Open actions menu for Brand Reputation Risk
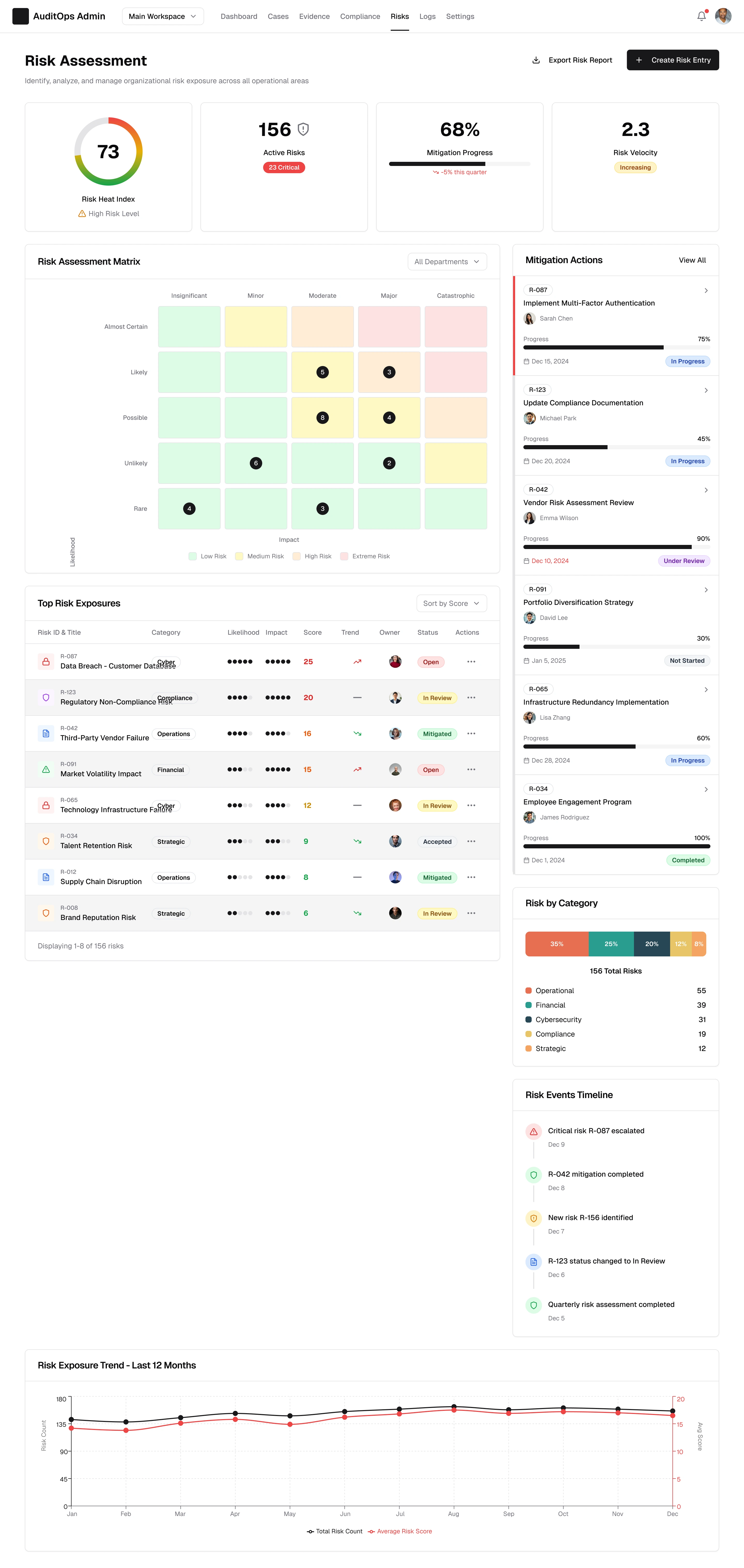 (471, 913)
